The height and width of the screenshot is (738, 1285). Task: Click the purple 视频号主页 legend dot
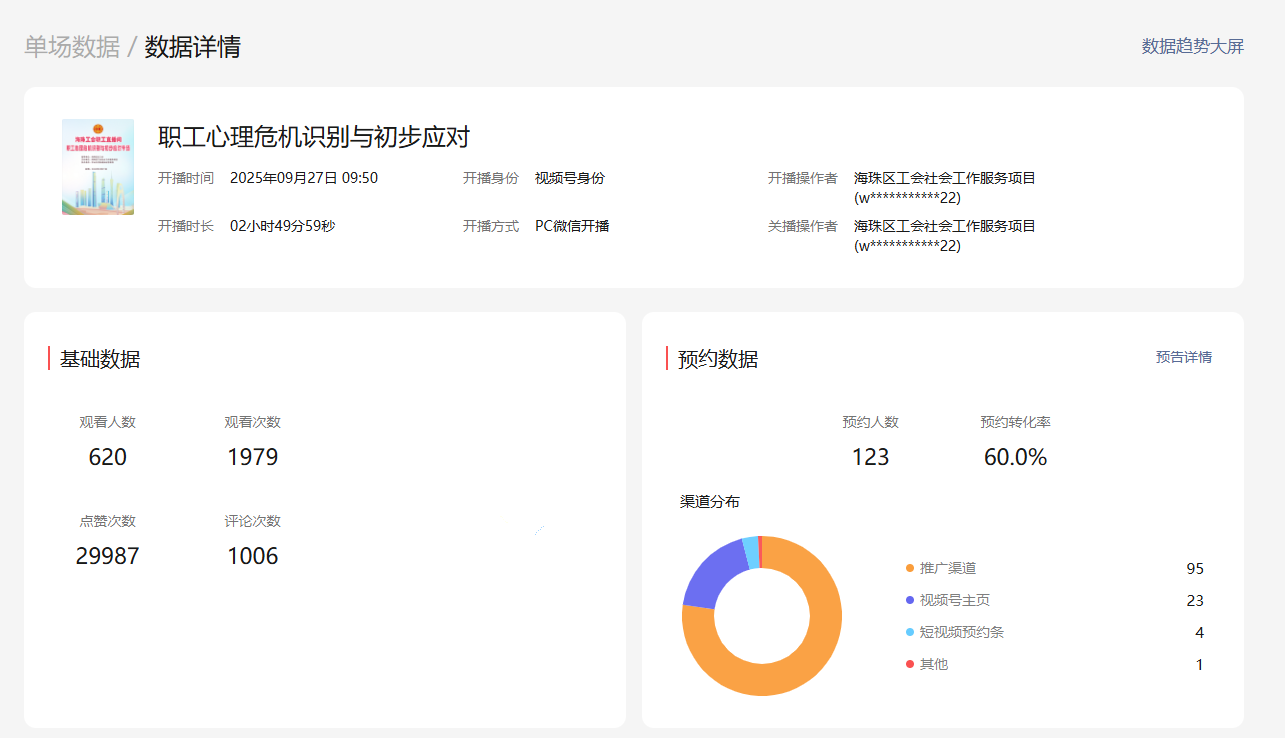pyautogui.click(x=909, y=600)
